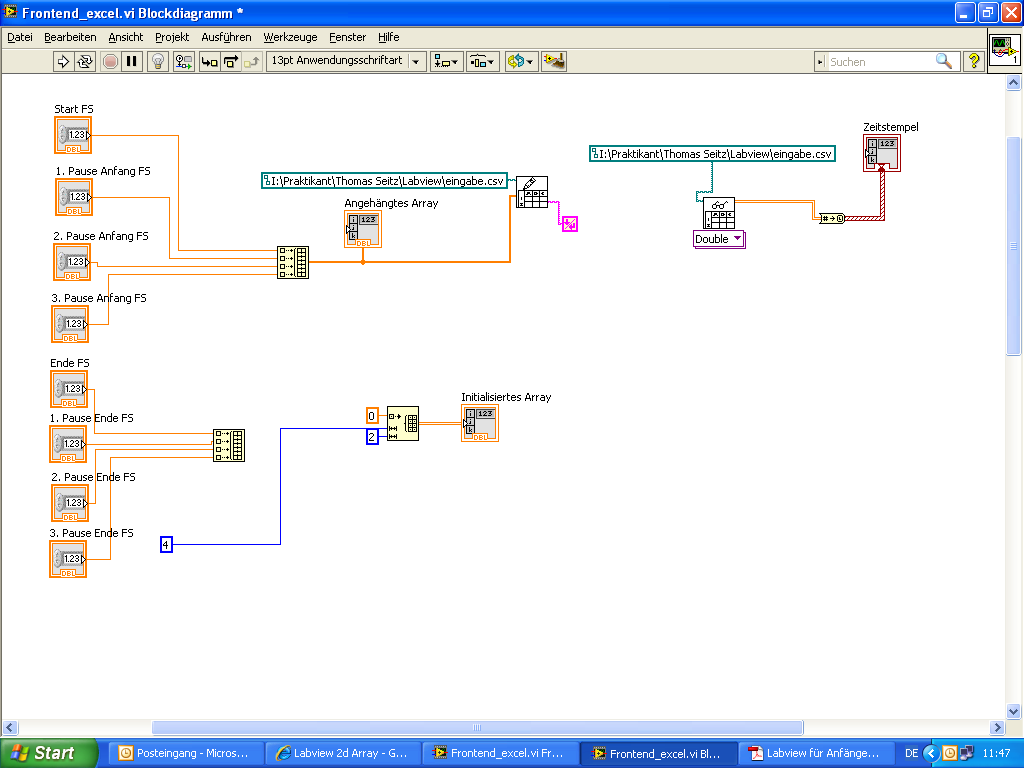This screenshot has width=1024, height=768.
Task: Click into the Suchen search field
Action: pos(878,61)
